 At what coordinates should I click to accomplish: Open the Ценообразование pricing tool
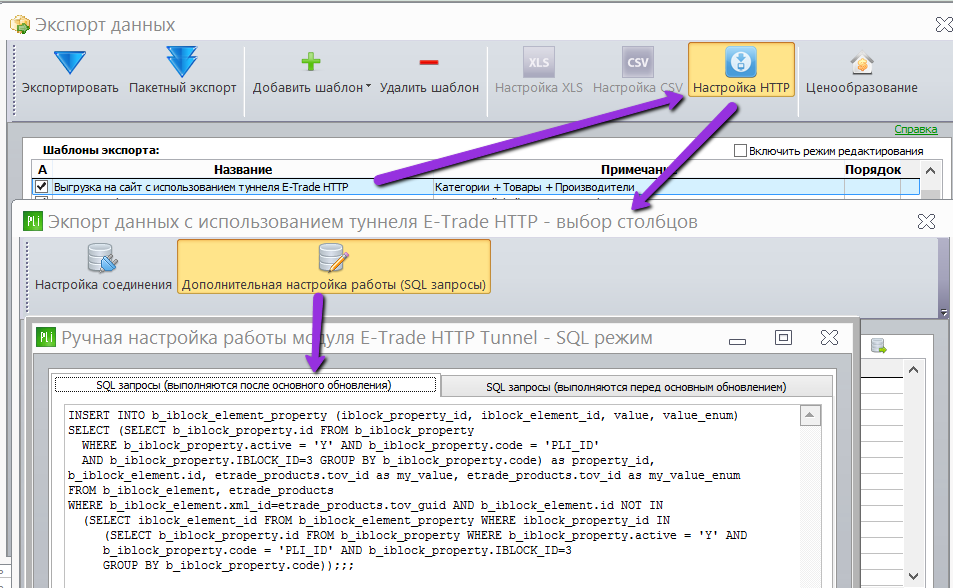[x=861, y=72]
